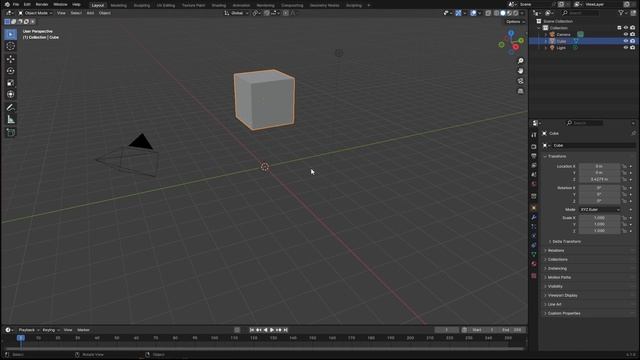The image size is (640, 360).
Task: Play the animation forward
Action: click(272, 330)
